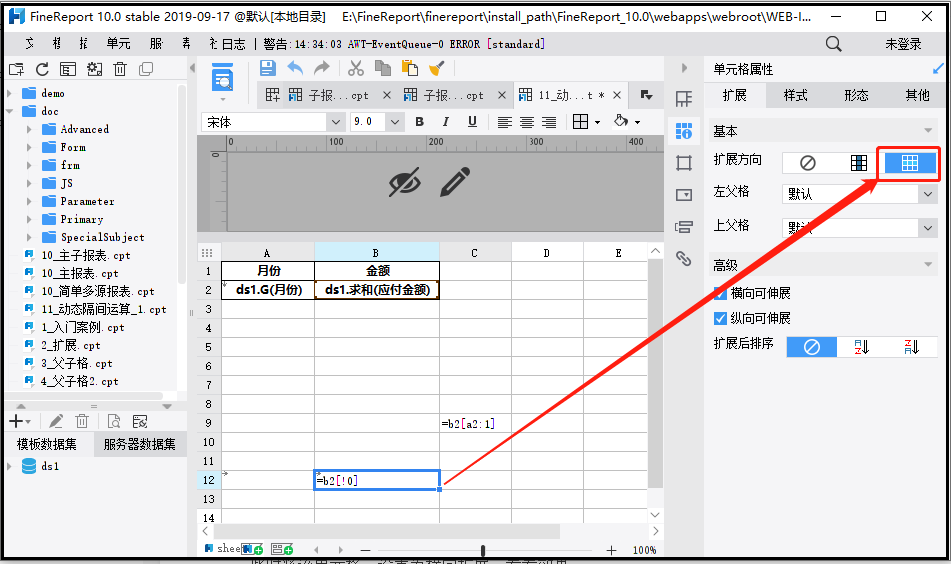Click the zoom slider handle
The width and height of the screenshot is (951, 564).
(x=483, y=550)
